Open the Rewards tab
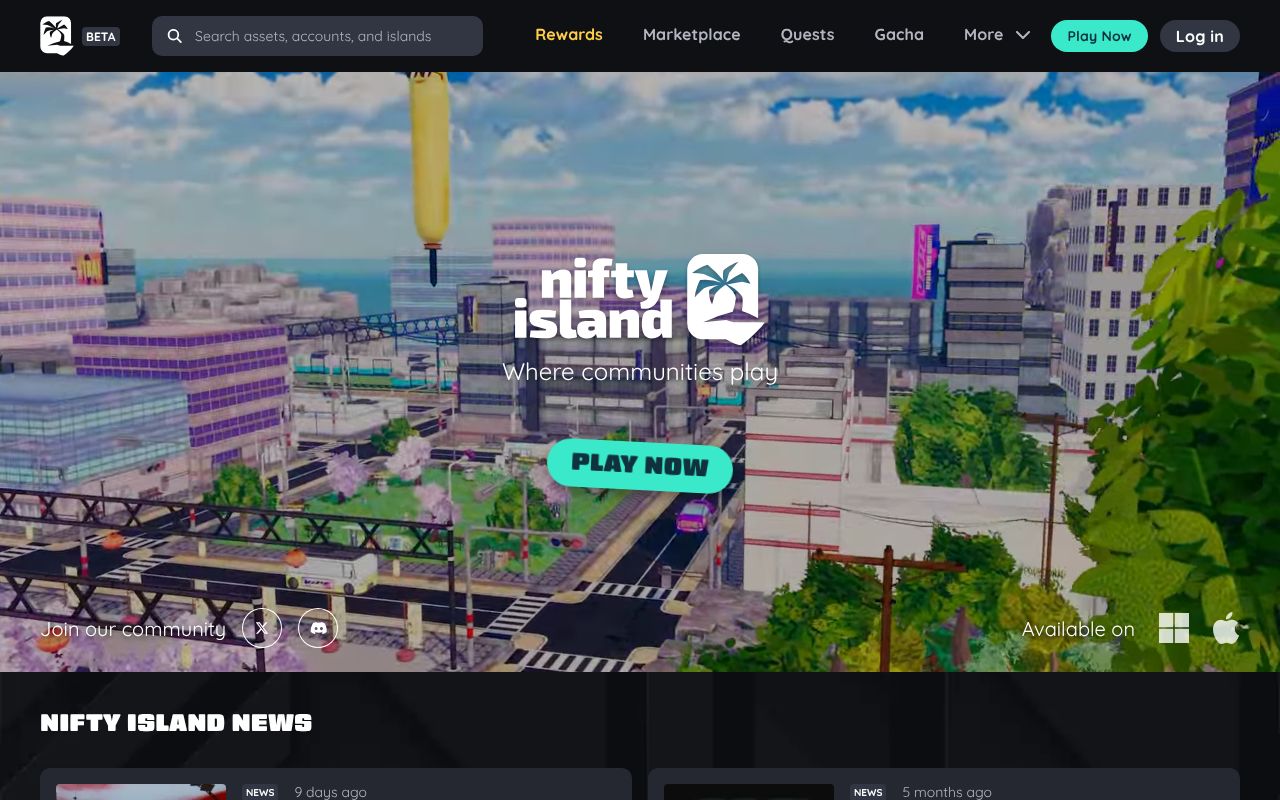Screen dimensions: 1280x800 568,35
